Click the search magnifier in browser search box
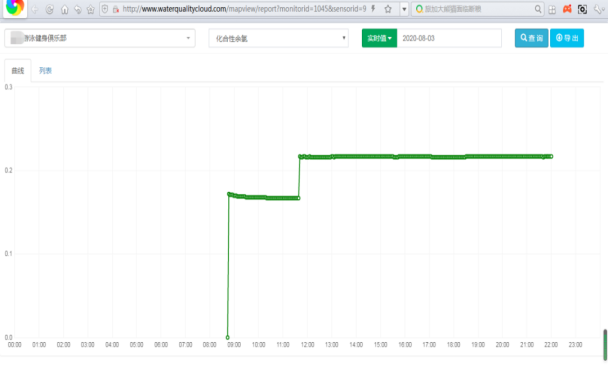Image resolution: width=609 pixels, height=372 pixels. [x=538, y=9]
